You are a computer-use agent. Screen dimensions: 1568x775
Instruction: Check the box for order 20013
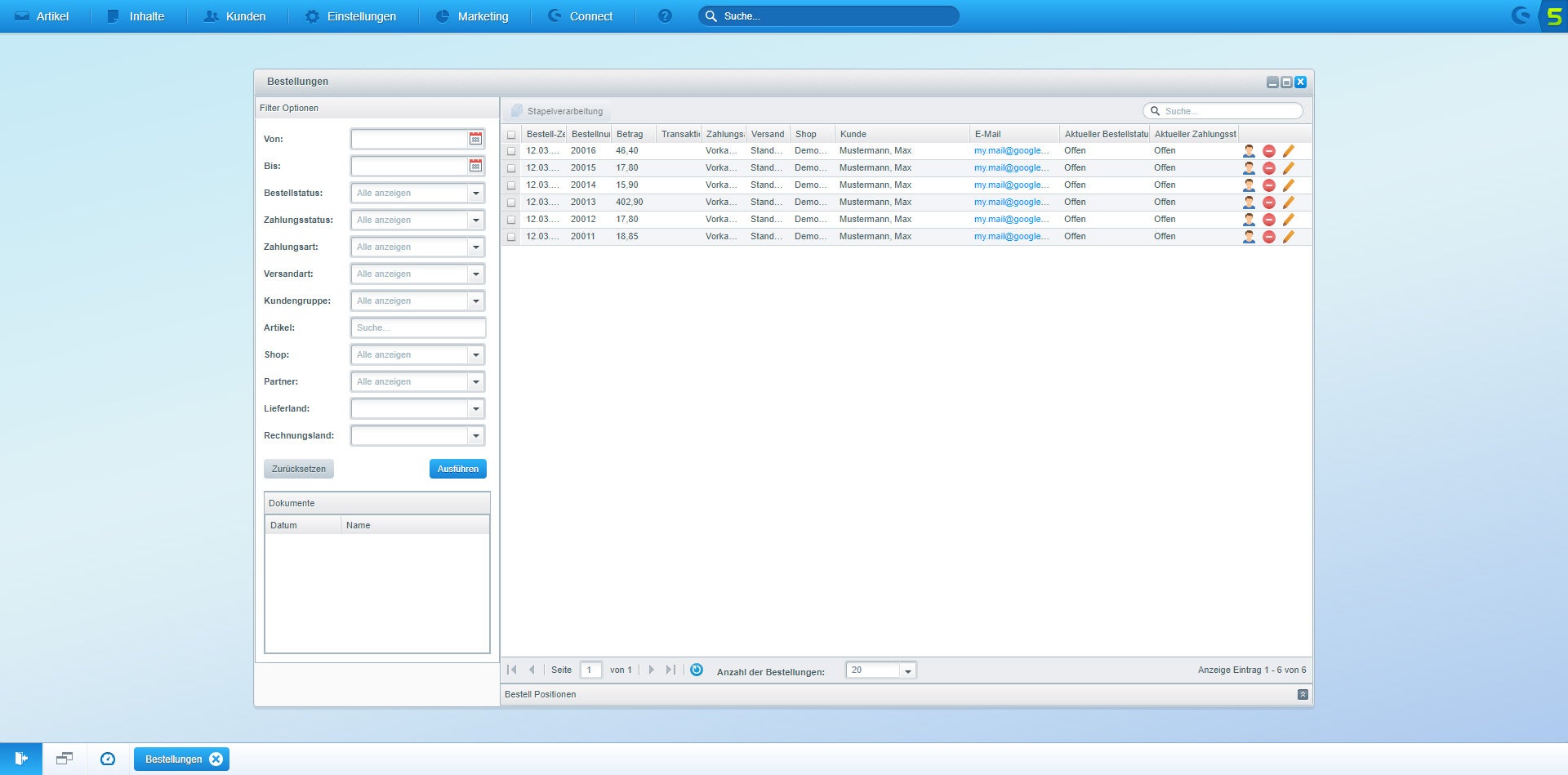511,203
